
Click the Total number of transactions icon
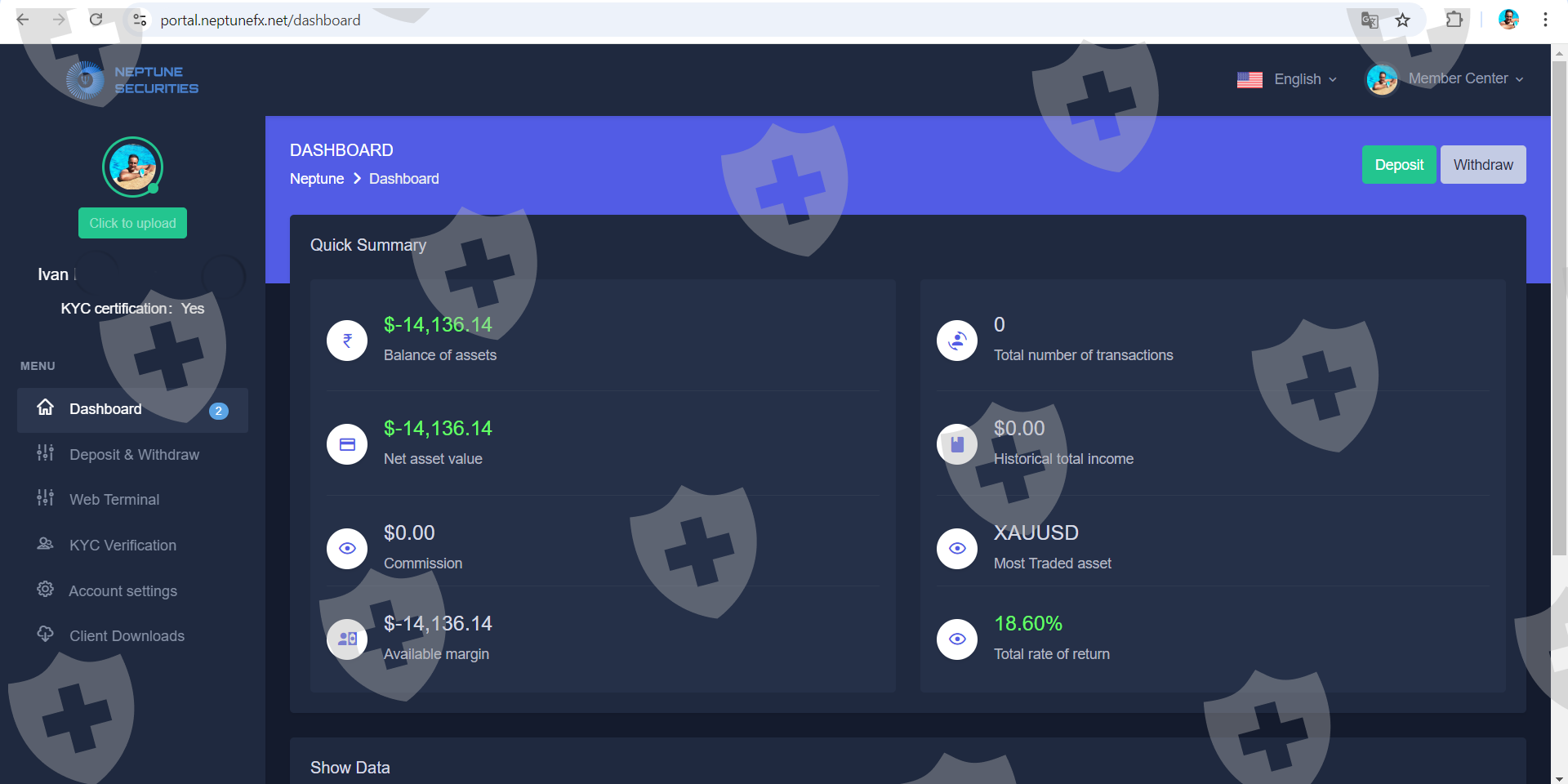pyautogui.click(x=957, y=341)
